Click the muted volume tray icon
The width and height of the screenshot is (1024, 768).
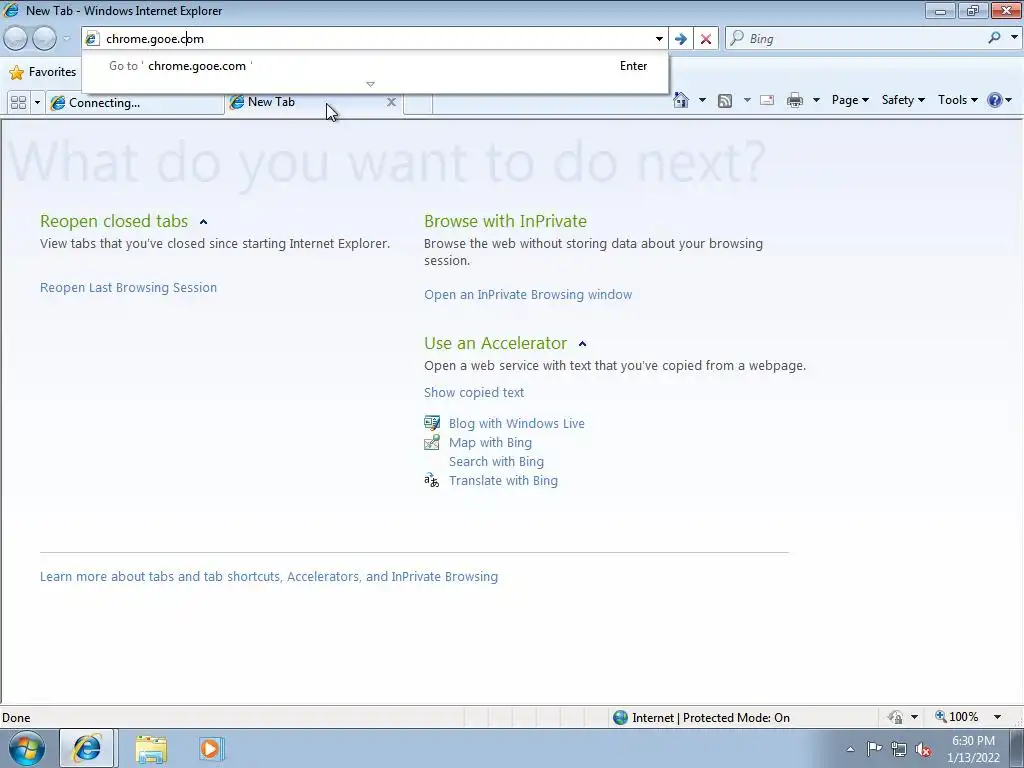point(923,749)
